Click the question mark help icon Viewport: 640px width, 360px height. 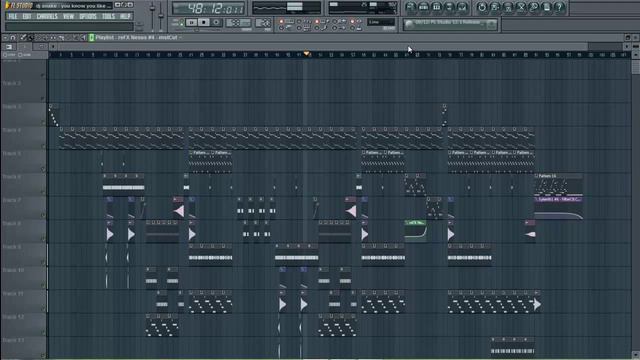[x=559, y=7]
